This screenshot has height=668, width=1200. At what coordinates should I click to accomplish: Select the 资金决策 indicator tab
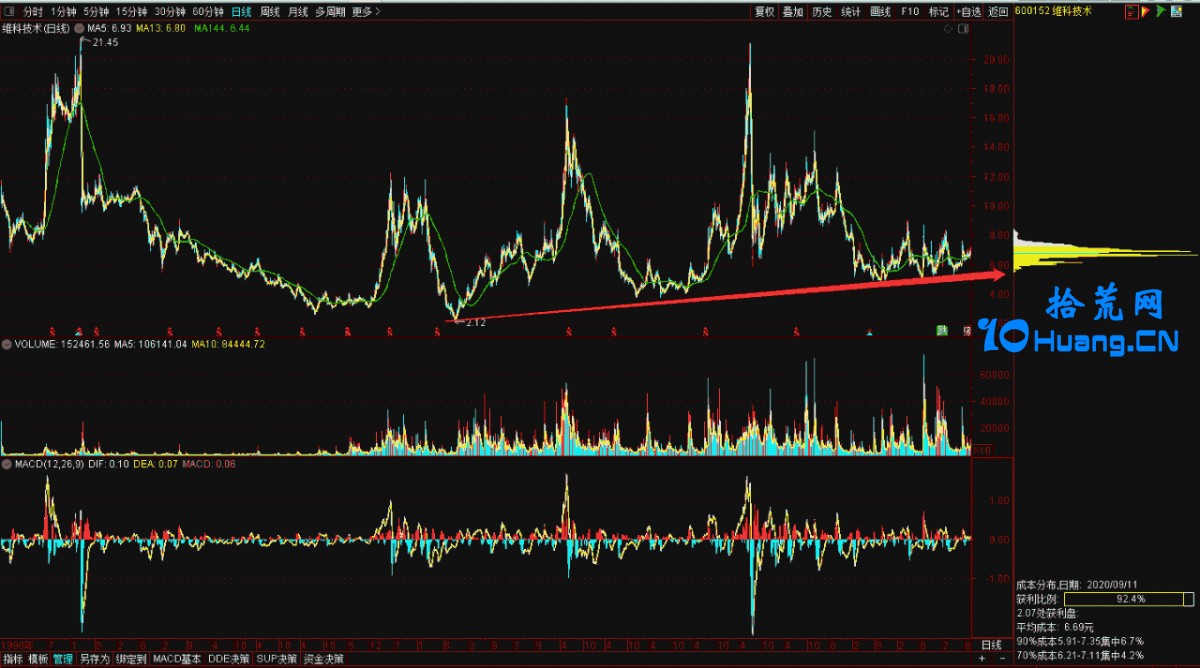[x=324, y=660]
